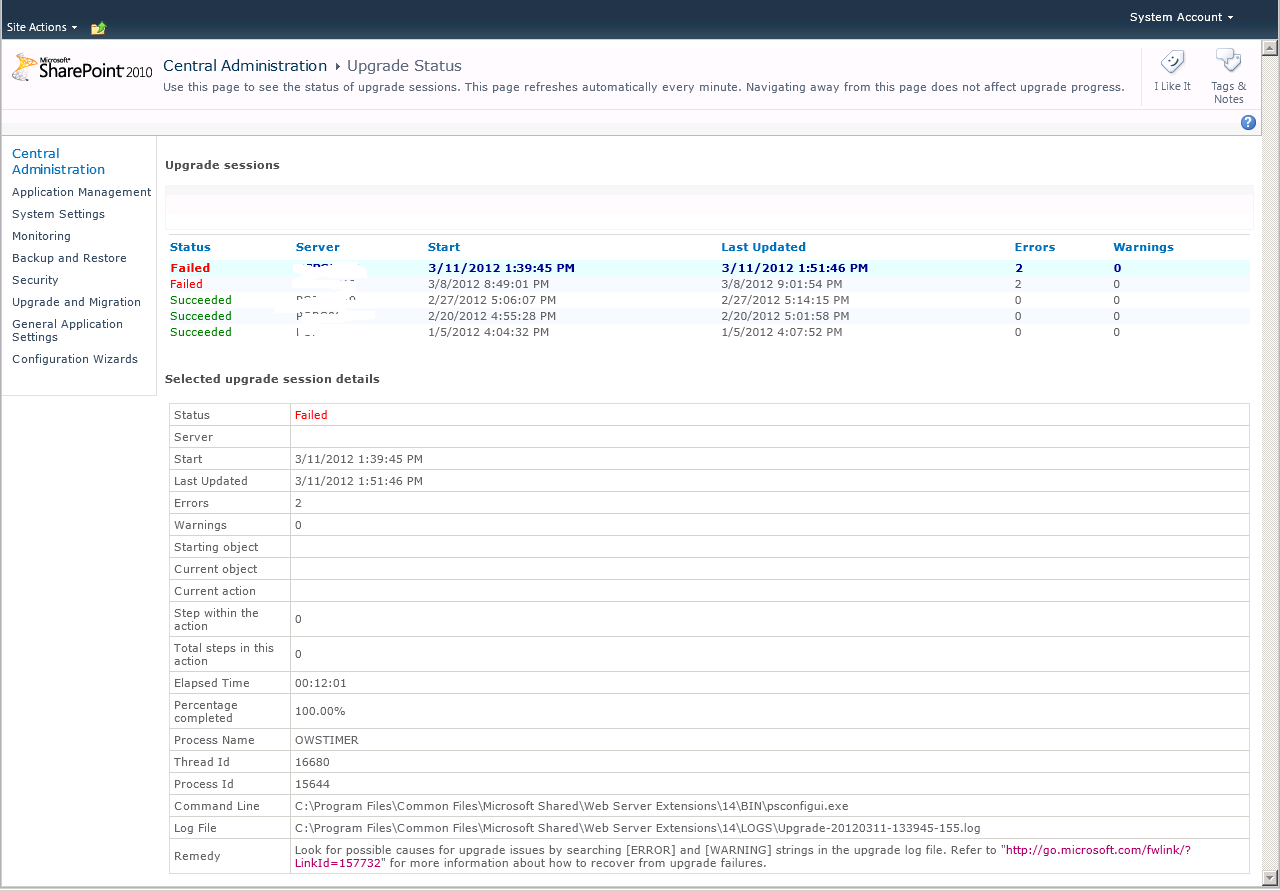The width and height of the screenshot is (1280, 892).
Task: Go to Monitoring in the sidebar
Action: point(41,236)
